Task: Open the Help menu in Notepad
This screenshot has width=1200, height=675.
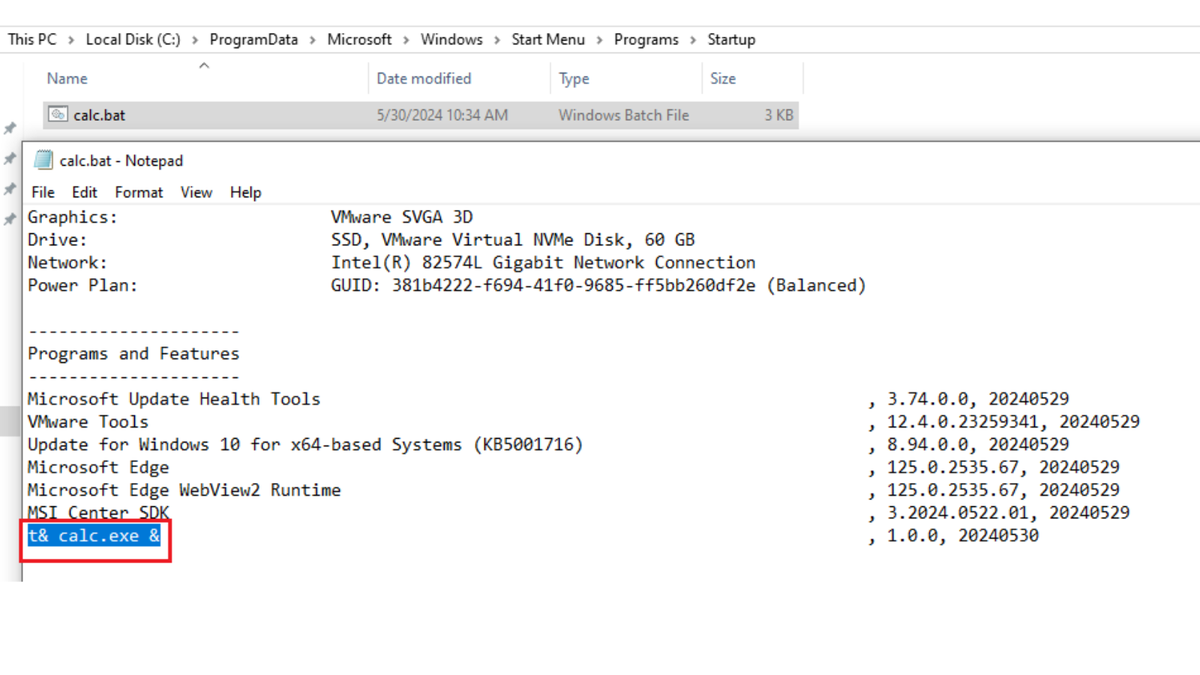Action: 245,192
